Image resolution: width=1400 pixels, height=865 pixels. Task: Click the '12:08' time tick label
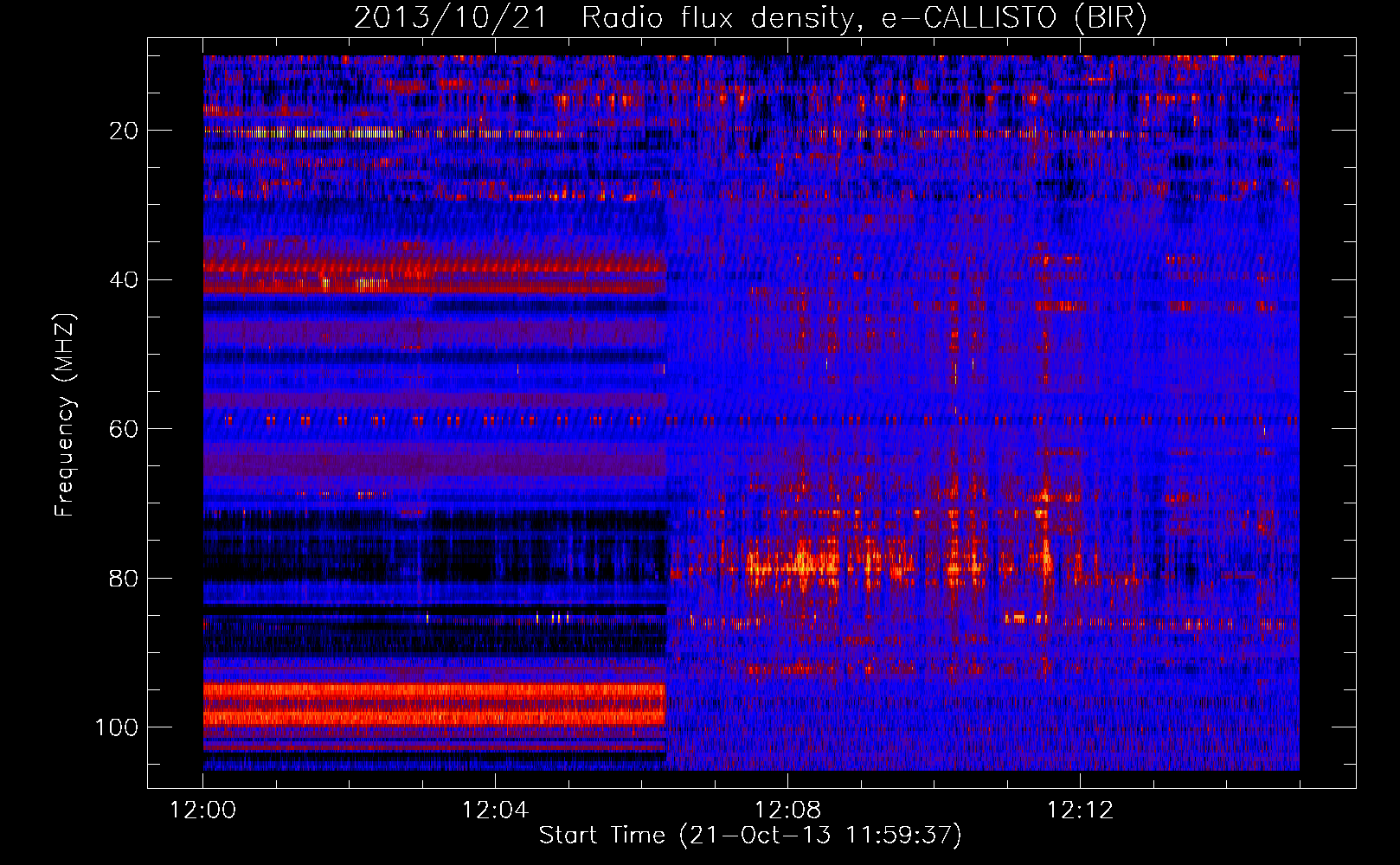[787, 811]
